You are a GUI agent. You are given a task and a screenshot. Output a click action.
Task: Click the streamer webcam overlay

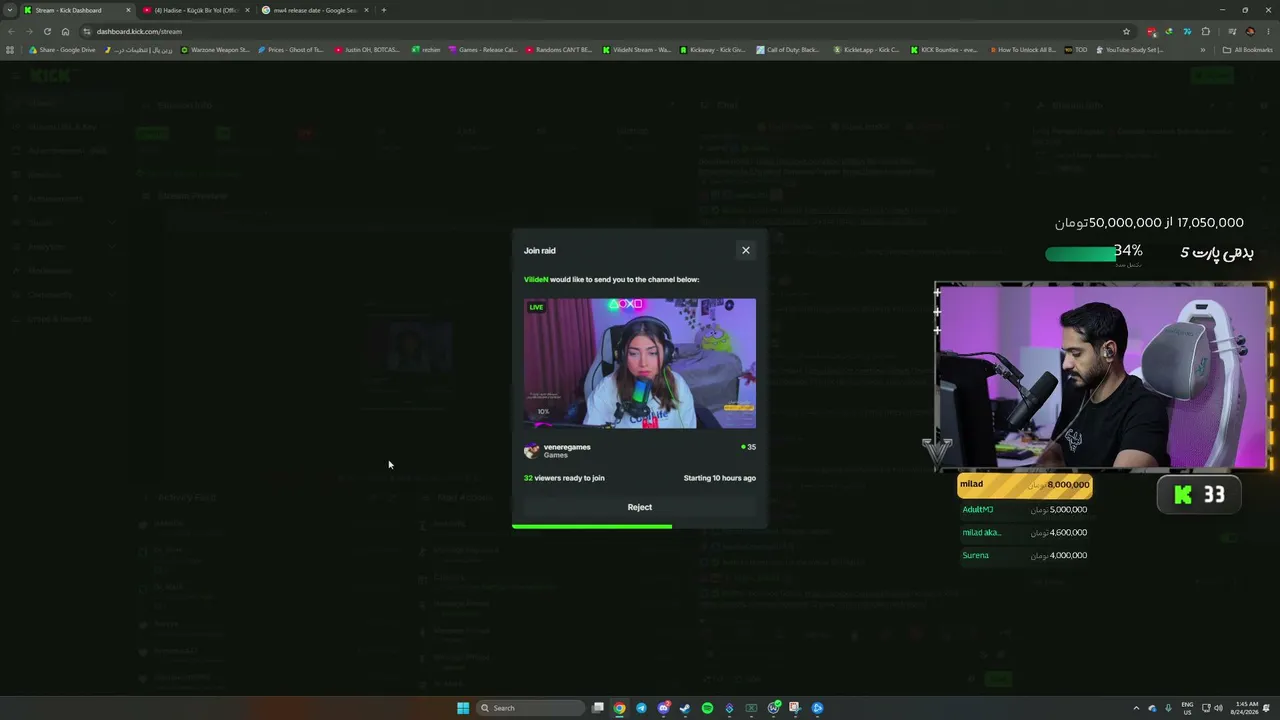[x=1103, y=376]
